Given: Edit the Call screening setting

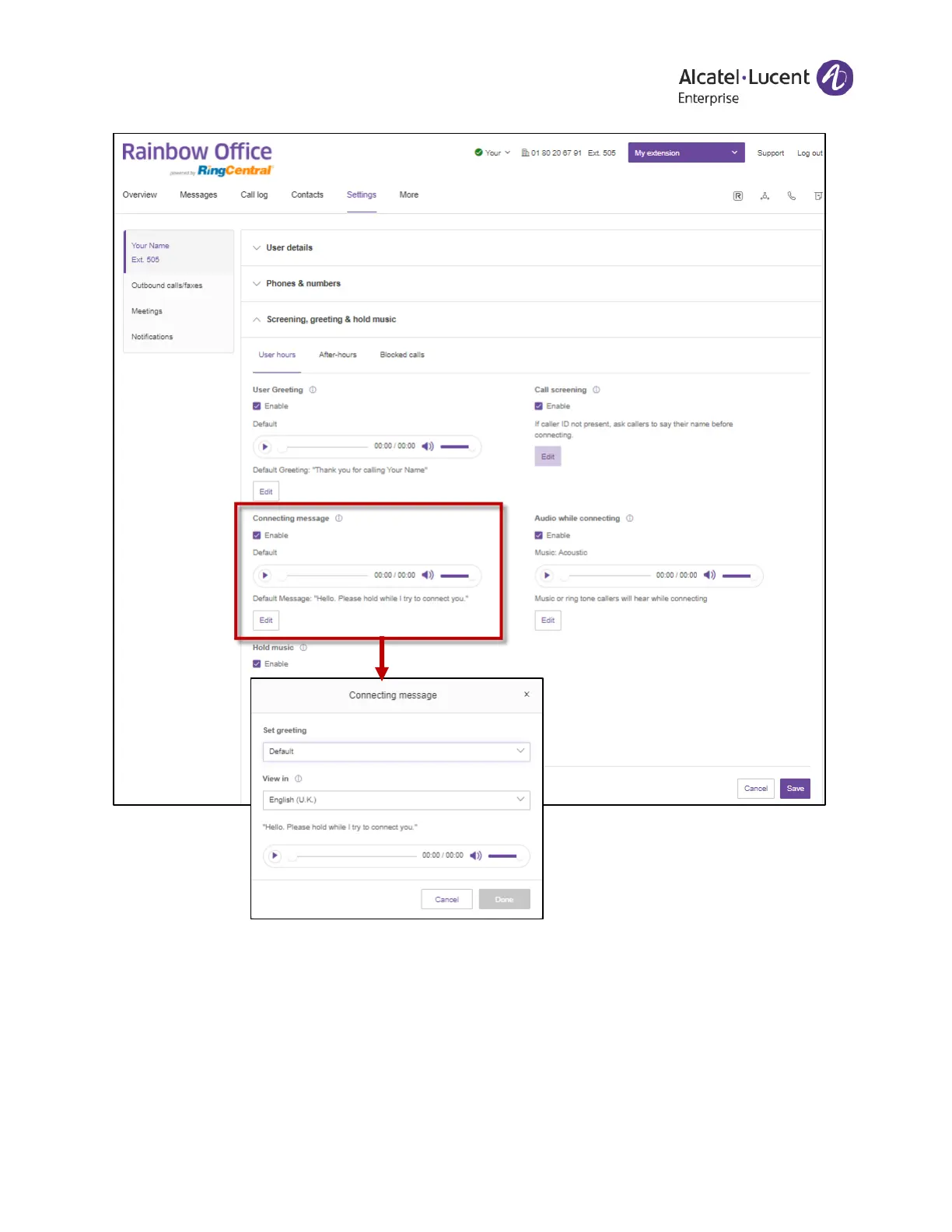Looking at the screenshot, I should [x=548, y=457].
